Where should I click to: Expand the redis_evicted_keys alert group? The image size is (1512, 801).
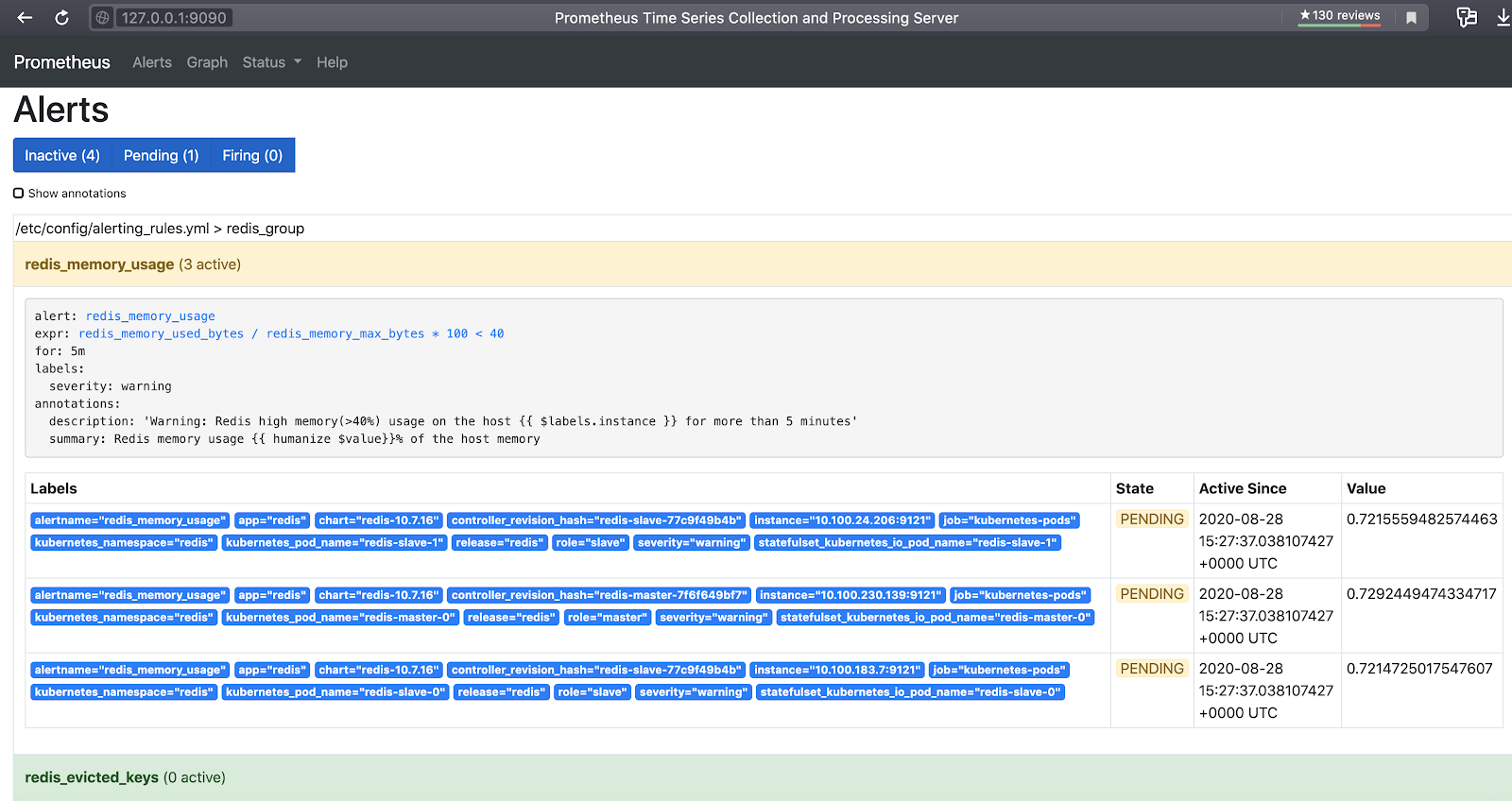pos(763,777)
